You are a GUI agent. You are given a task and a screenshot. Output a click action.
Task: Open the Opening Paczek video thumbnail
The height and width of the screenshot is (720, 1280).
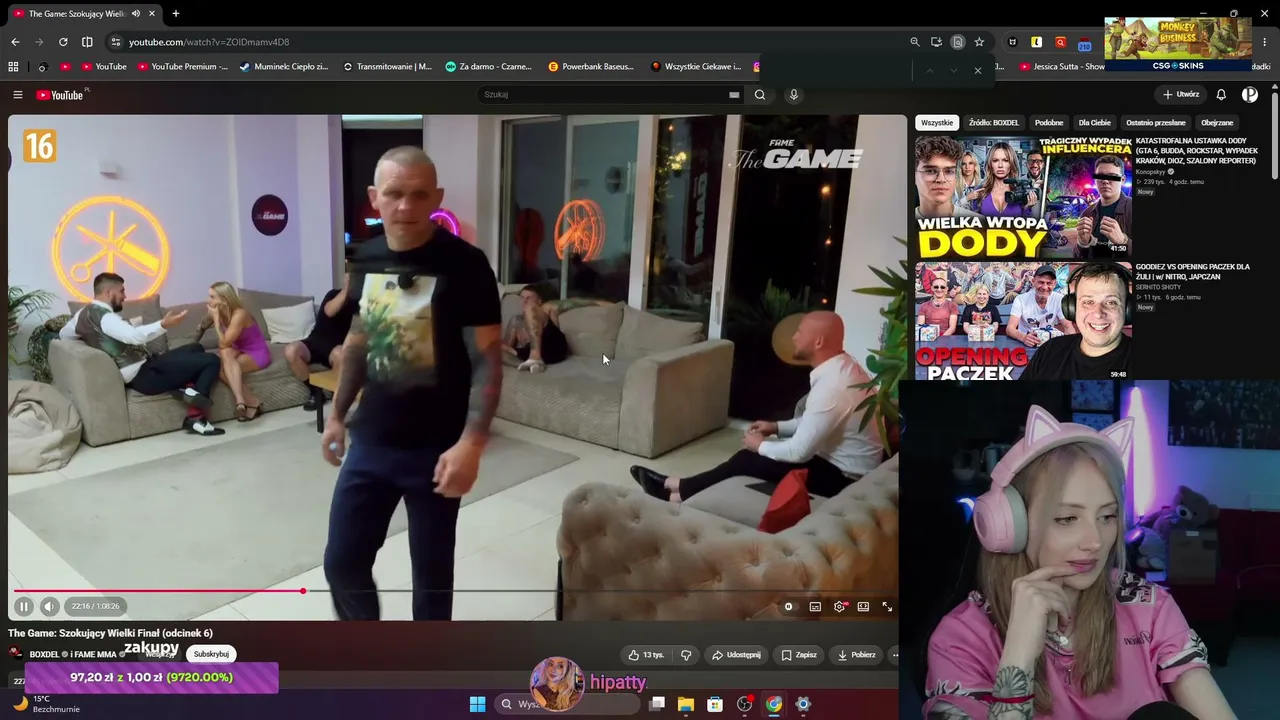point(1023,321)
